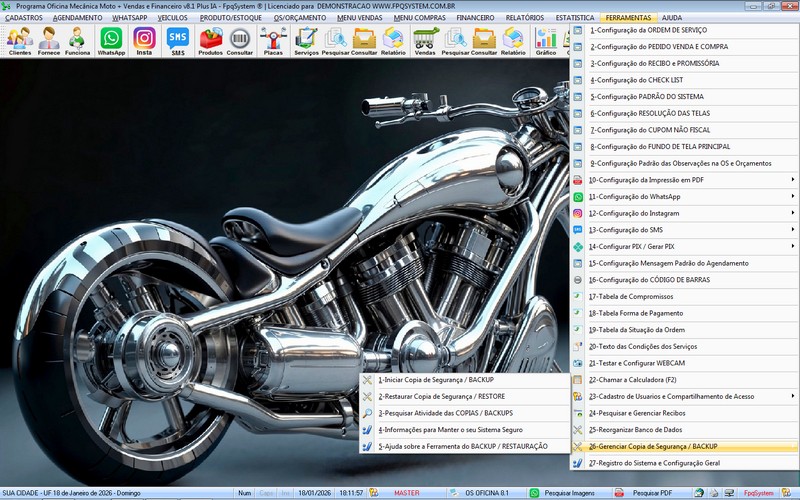800x500 pixels.
Task: Open the Serviços toolbar icon
Action: 306,40
